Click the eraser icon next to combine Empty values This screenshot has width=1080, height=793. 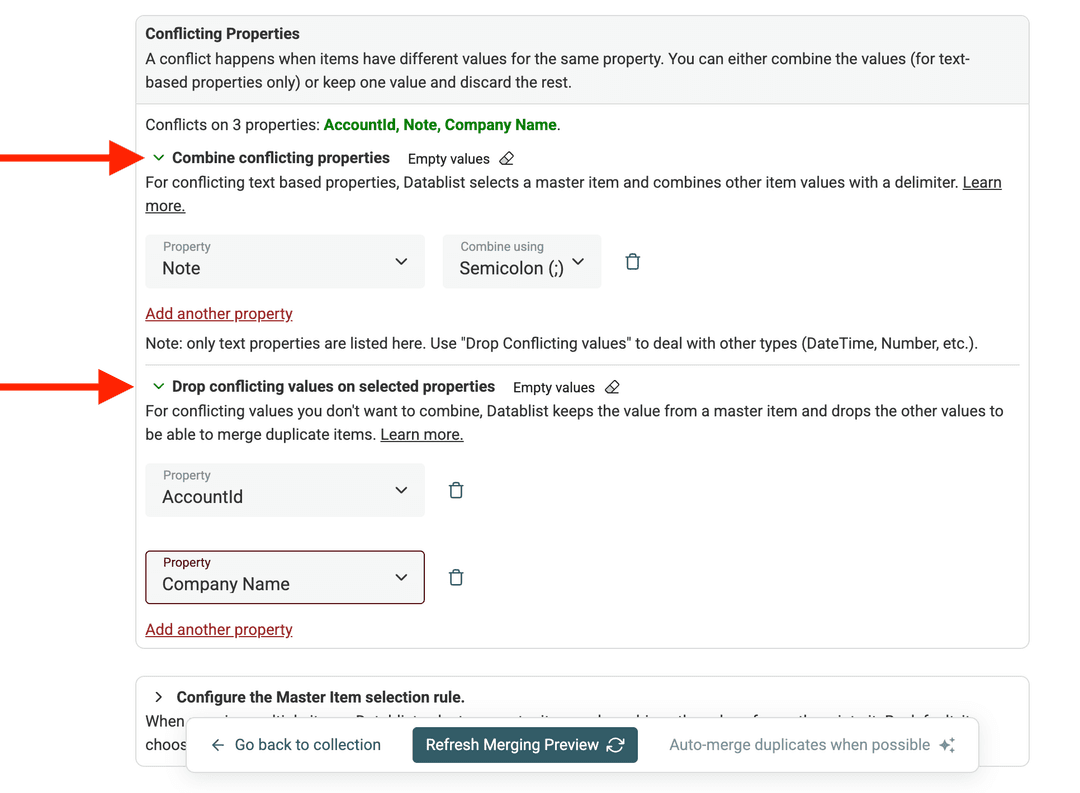[x=506, y=158]
